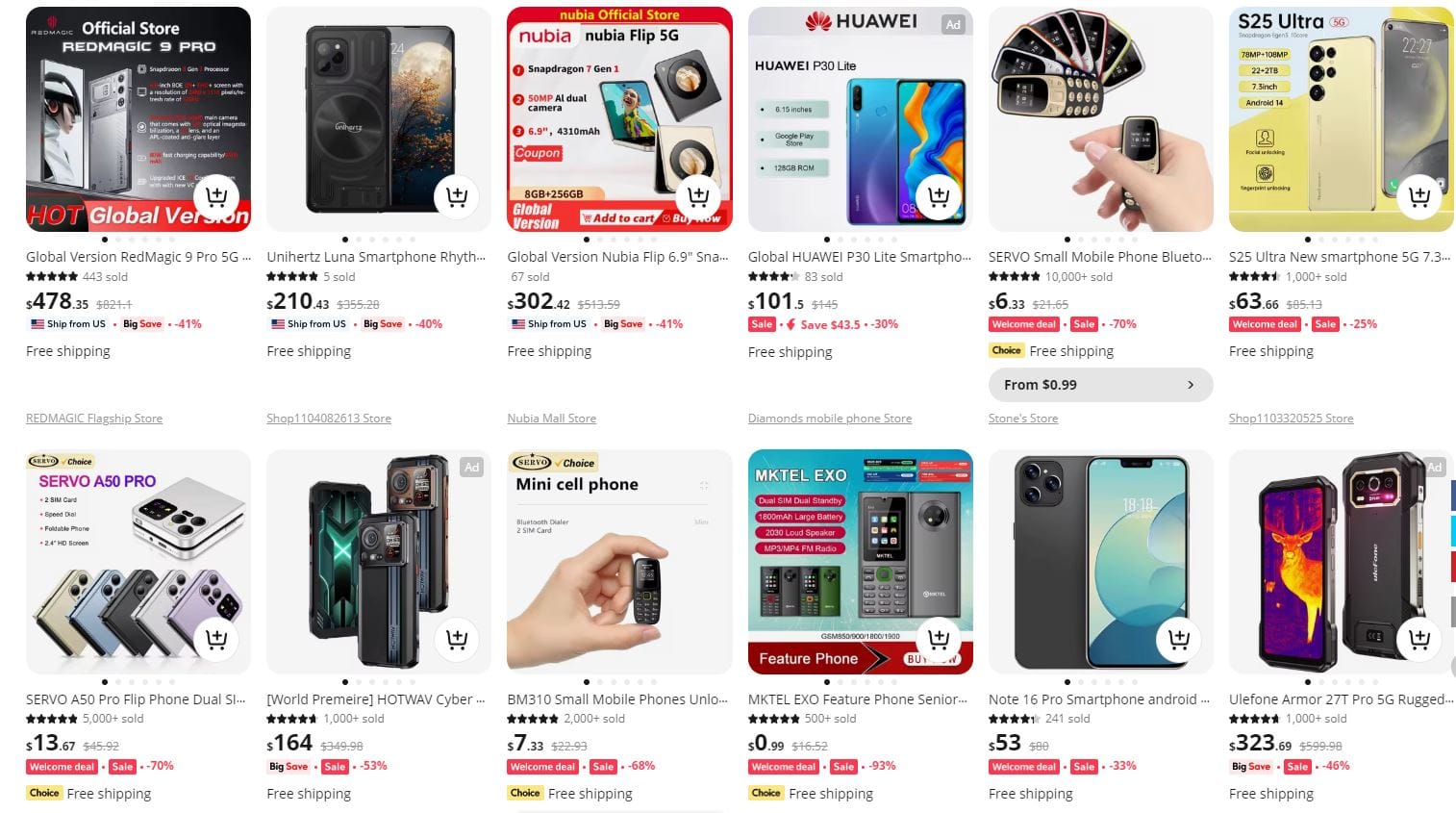Add Note 16 Pro smartphone to cart
This screenshot has width=1456, height=813.
click(1179, 639)
